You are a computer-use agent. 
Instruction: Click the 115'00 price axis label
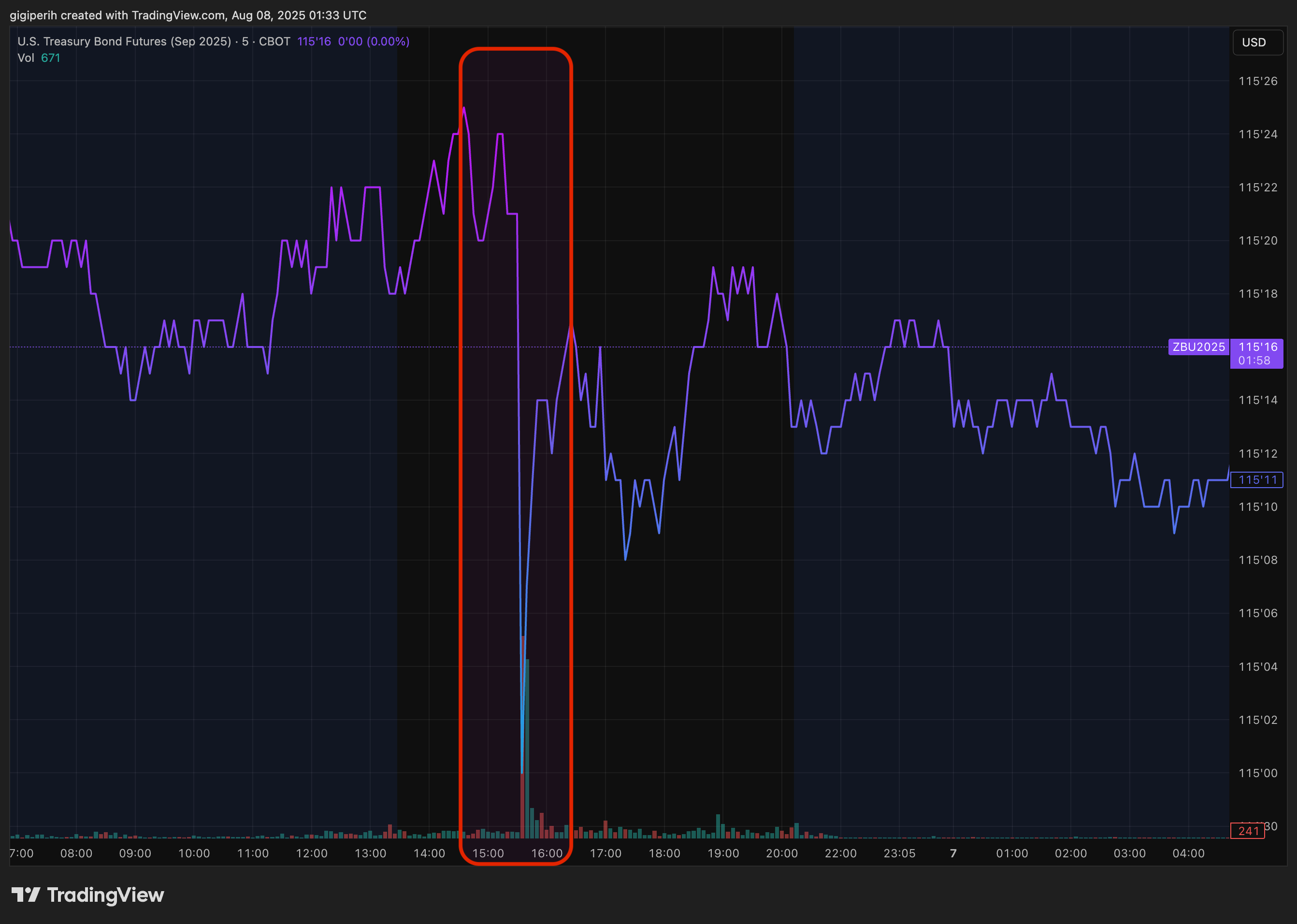tap(1258, 773)
